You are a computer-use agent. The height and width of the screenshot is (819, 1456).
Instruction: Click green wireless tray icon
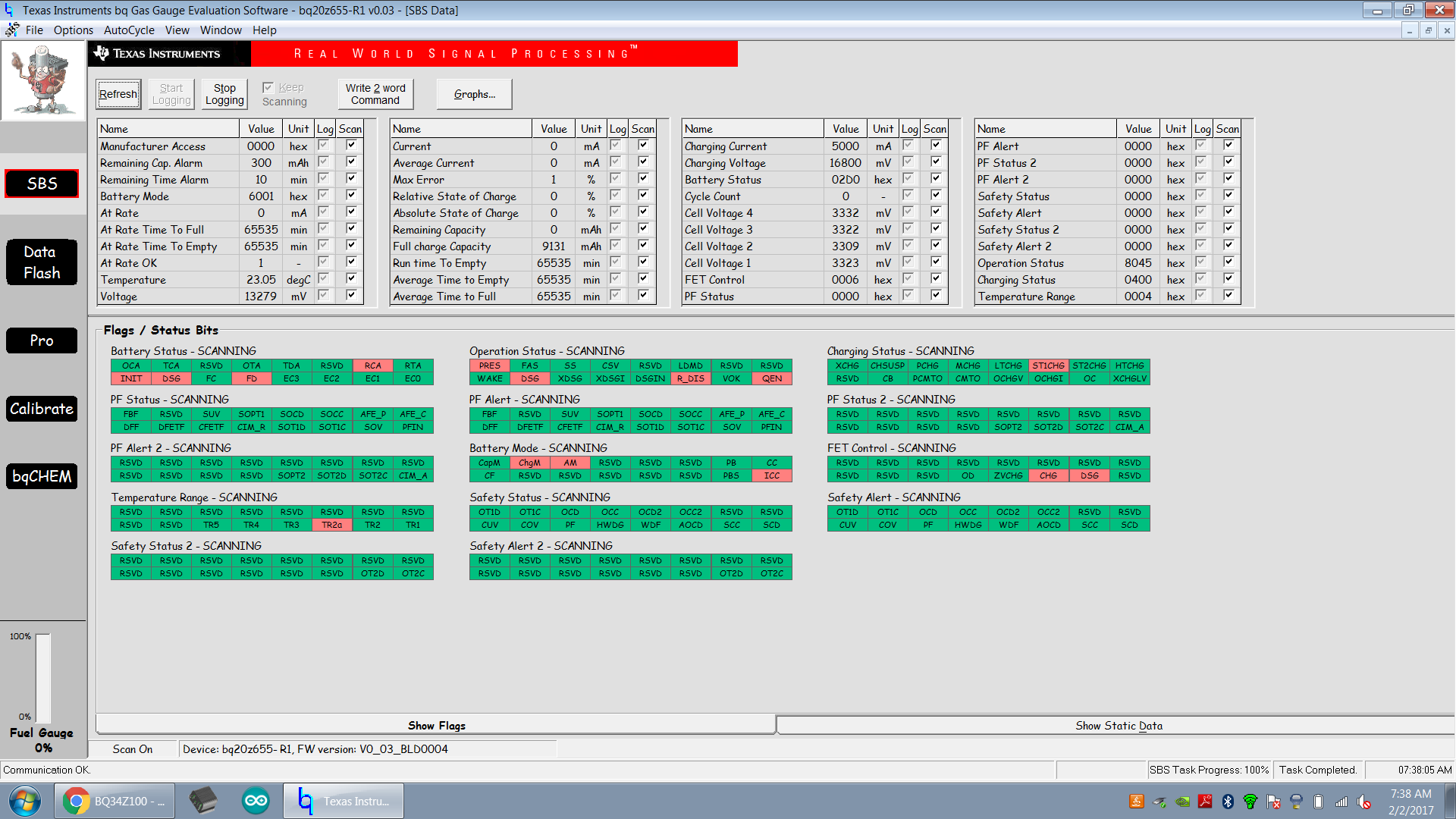pos(1250,802)
